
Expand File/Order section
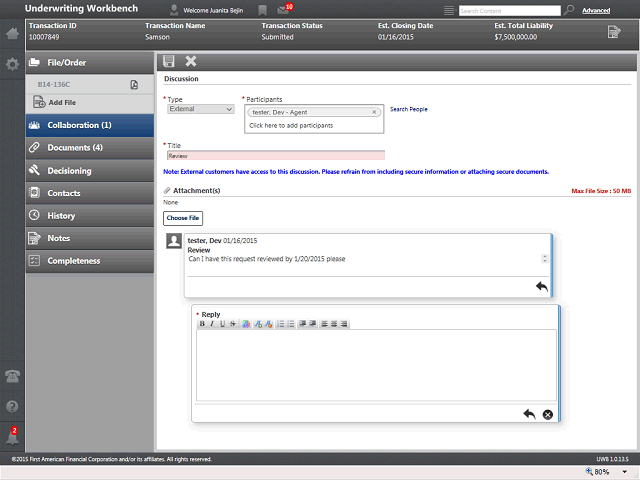point(90,63)
